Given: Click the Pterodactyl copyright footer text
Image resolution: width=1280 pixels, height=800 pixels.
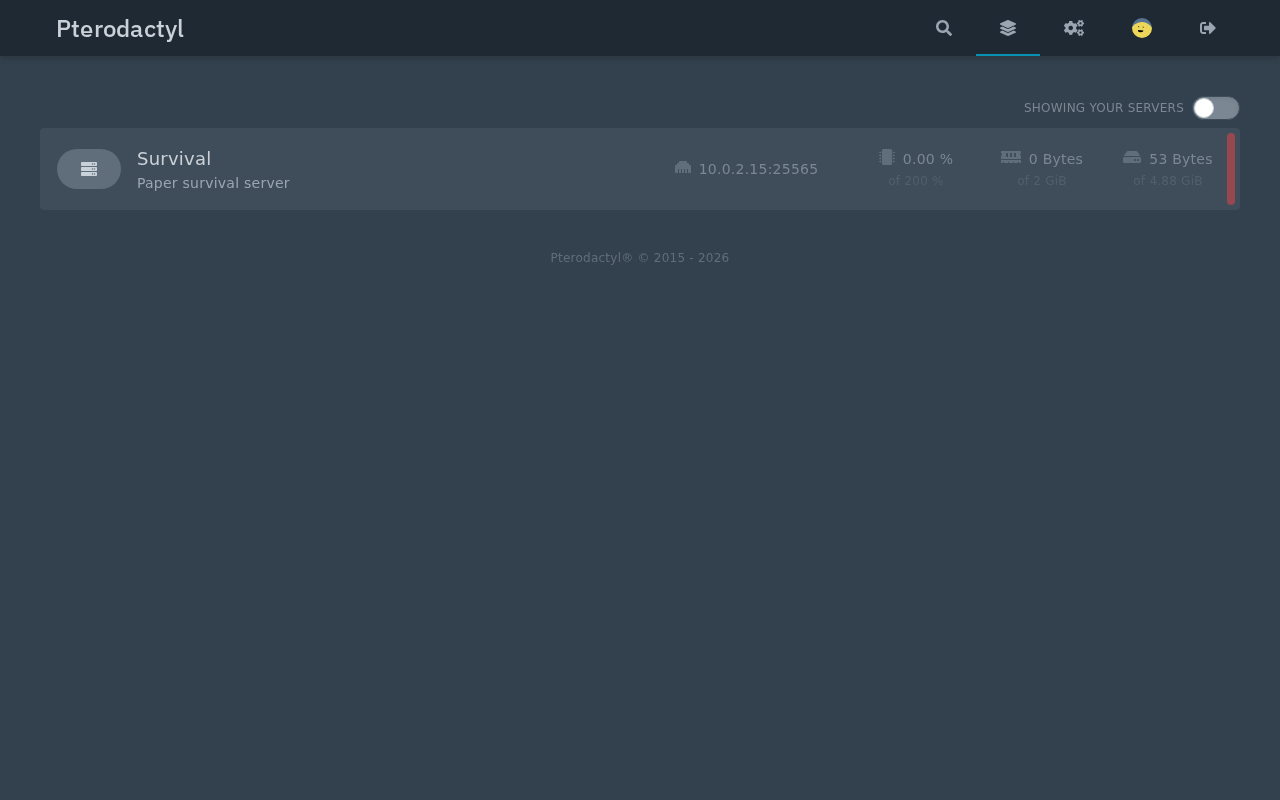Looking at the screenshot, I should 640,258.
